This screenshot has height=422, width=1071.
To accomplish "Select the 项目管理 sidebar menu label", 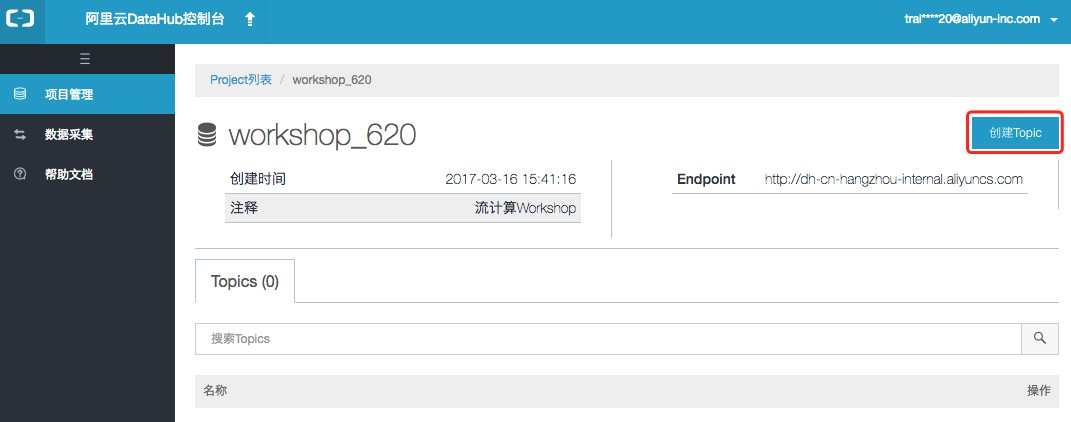I will pyautogui.click(x=69, y=95).
